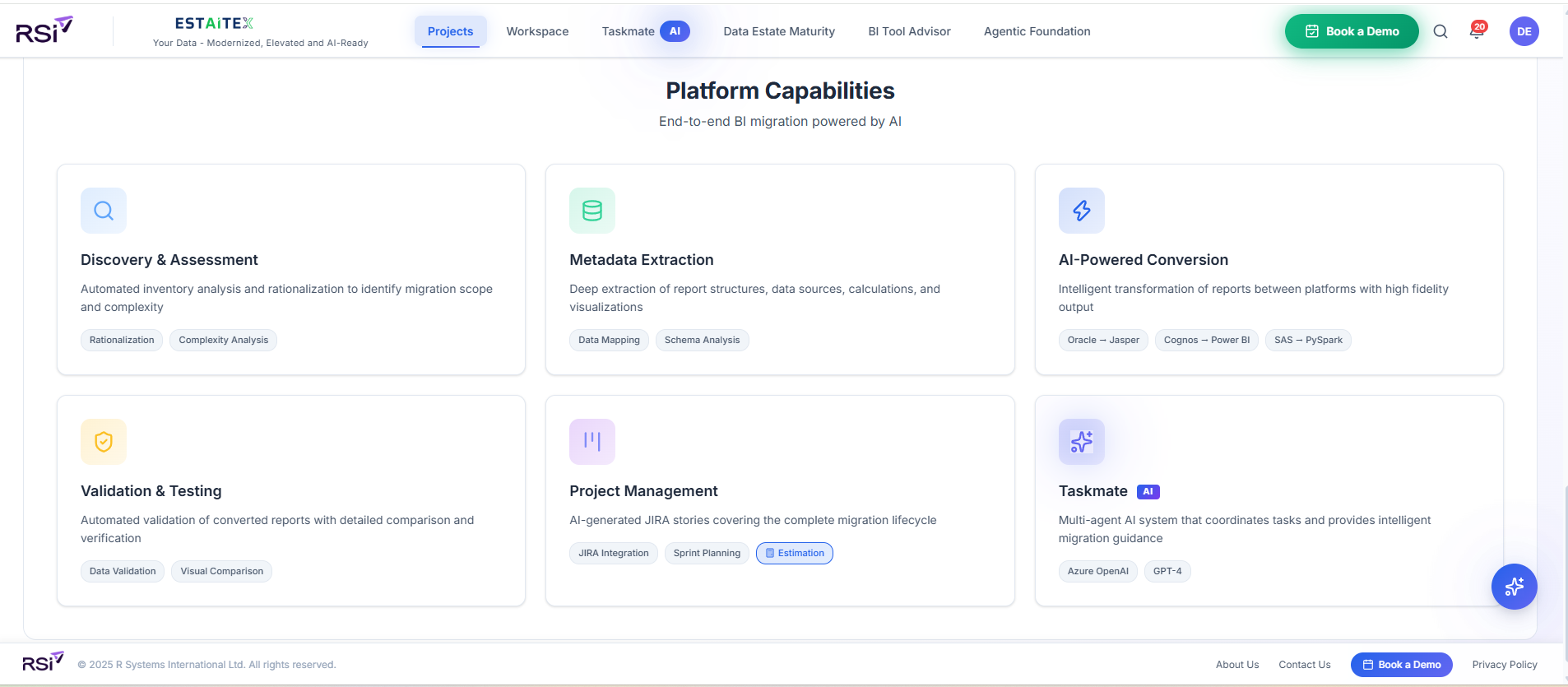Open the Taskmate AI nav item

click(646, 31)
